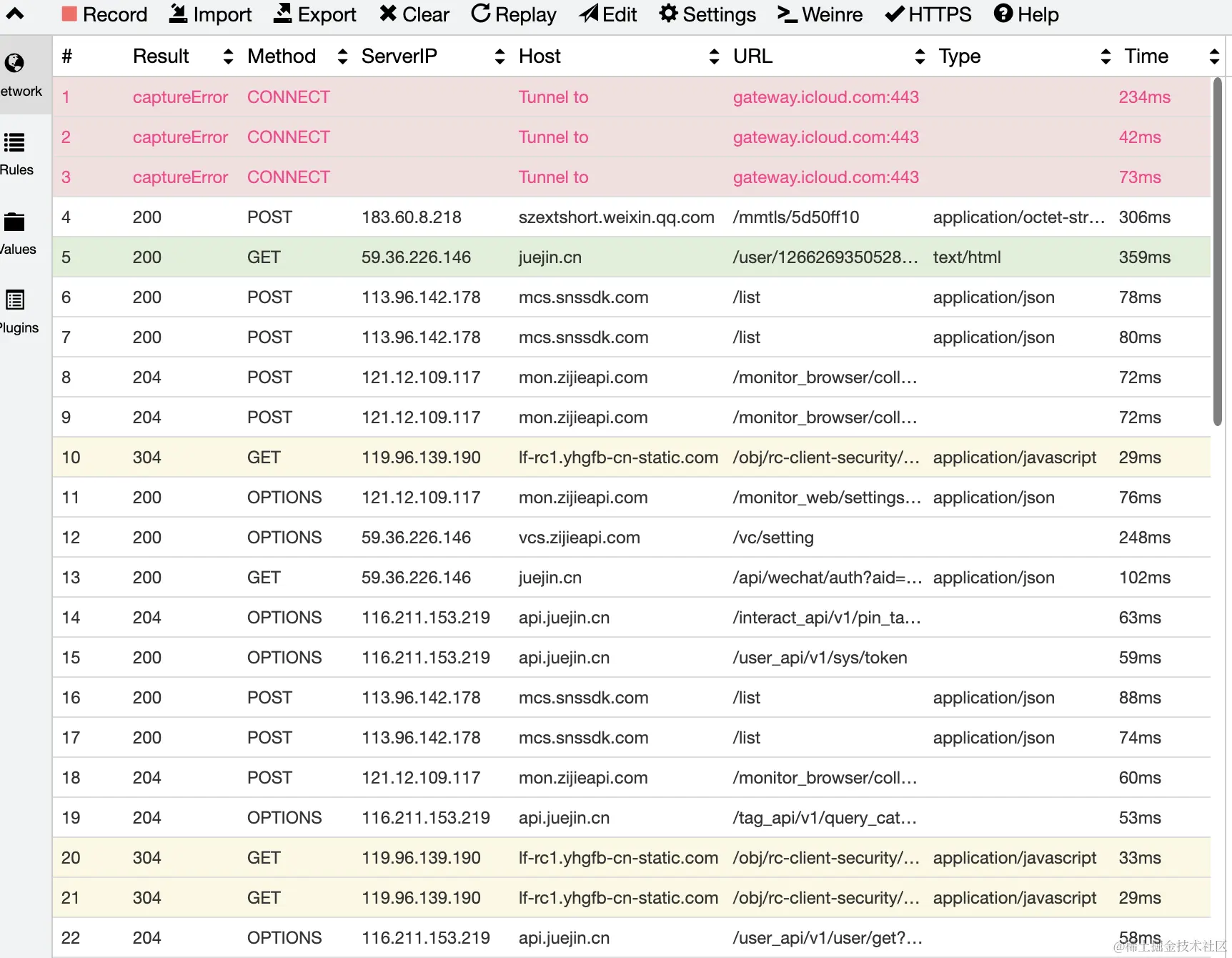The width and height of the screenshot is (1232, 958).
Task: Open the Plugins tab
Action: (x=16, y=311)
